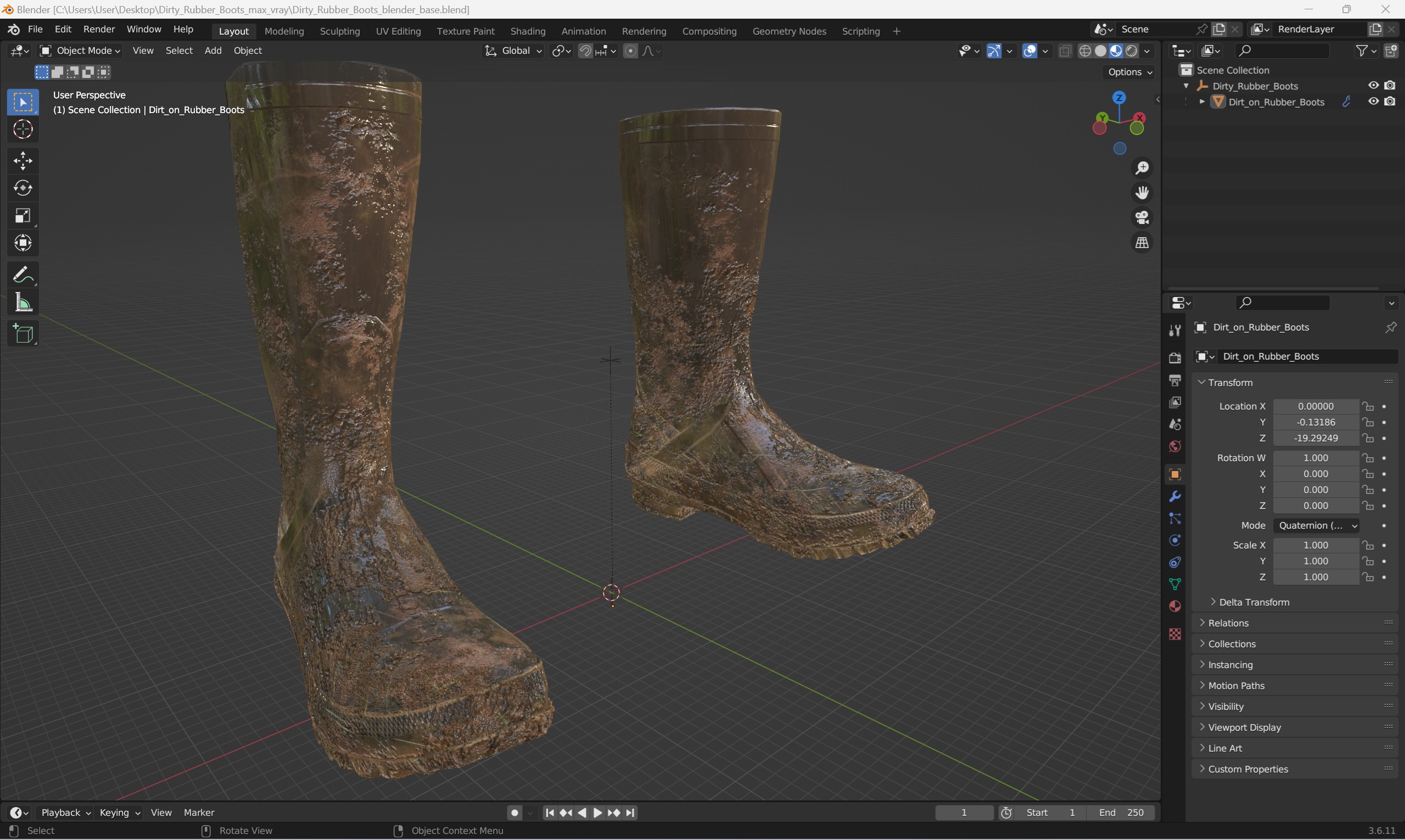Toggle auto keying record button
Image resolution: width=1405 pixels, height=840 pixels.
[x=514, y=813]
